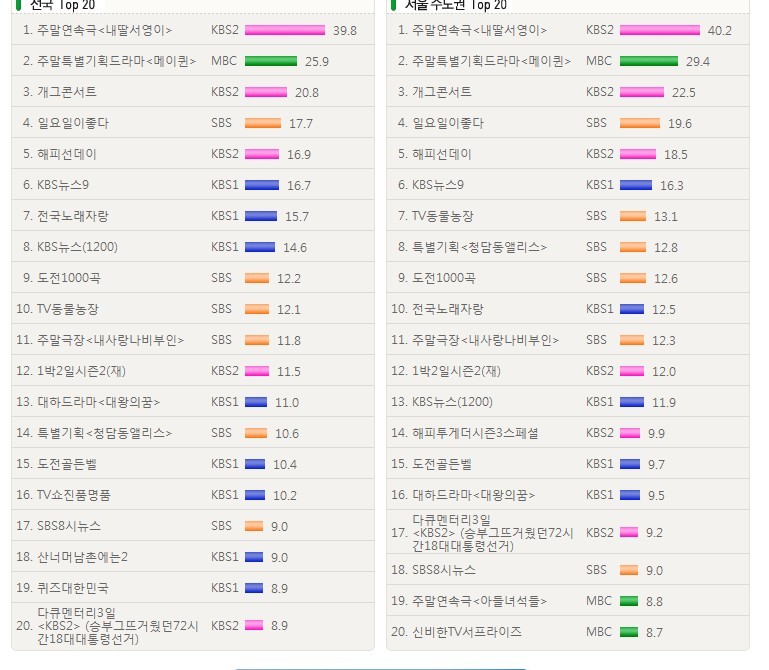769x670 pixels.
Task: Click rating value 40.2
Action: point(719,30)
